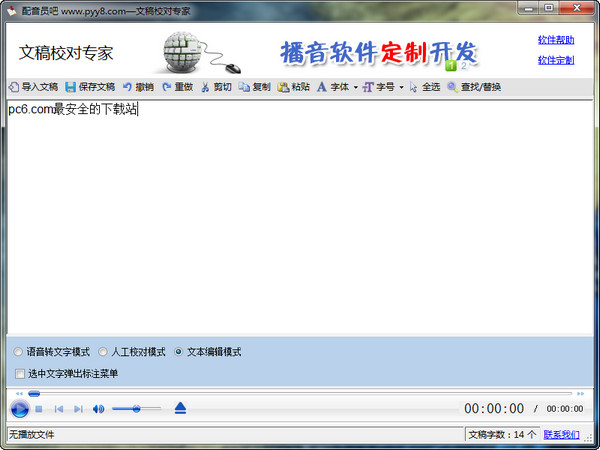
Task: Click the 文稿字数 word count status
Action: coord(502,435)
